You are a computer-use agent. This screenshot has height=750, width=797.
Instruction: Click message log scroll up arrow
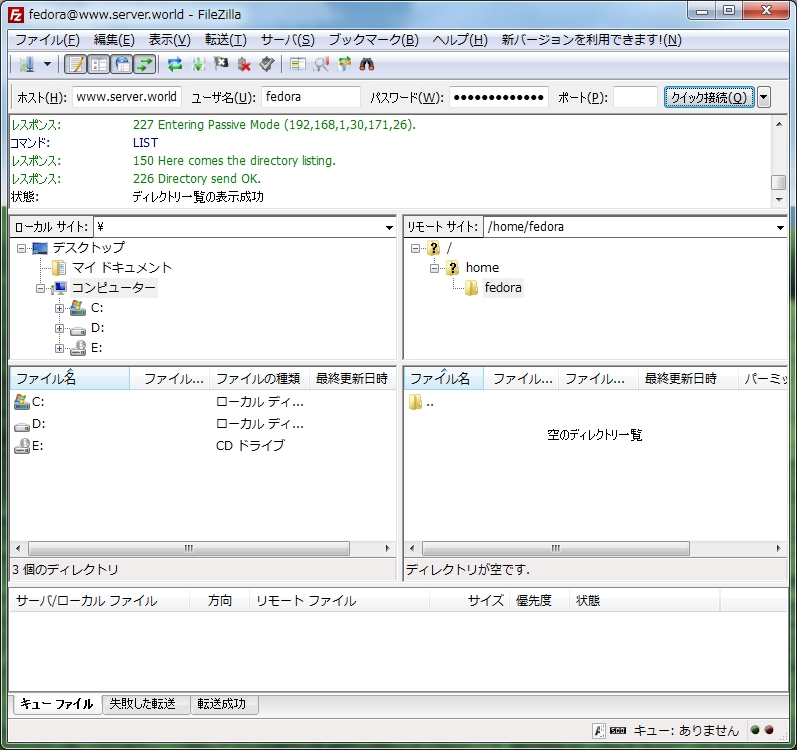[x=779, y=124]
